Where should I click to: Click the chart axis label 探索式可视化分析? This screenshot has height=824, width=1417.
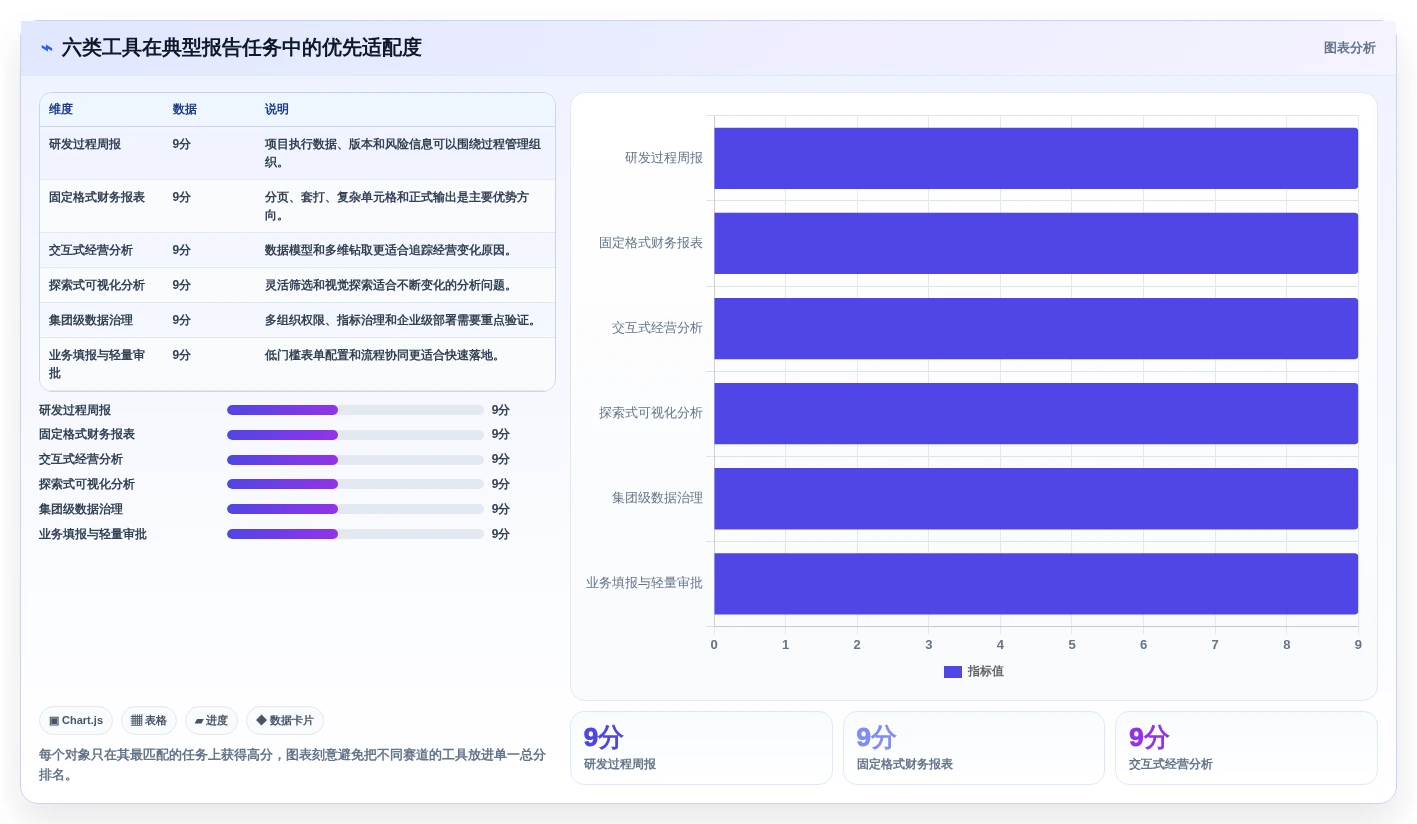tap(651, 413)
